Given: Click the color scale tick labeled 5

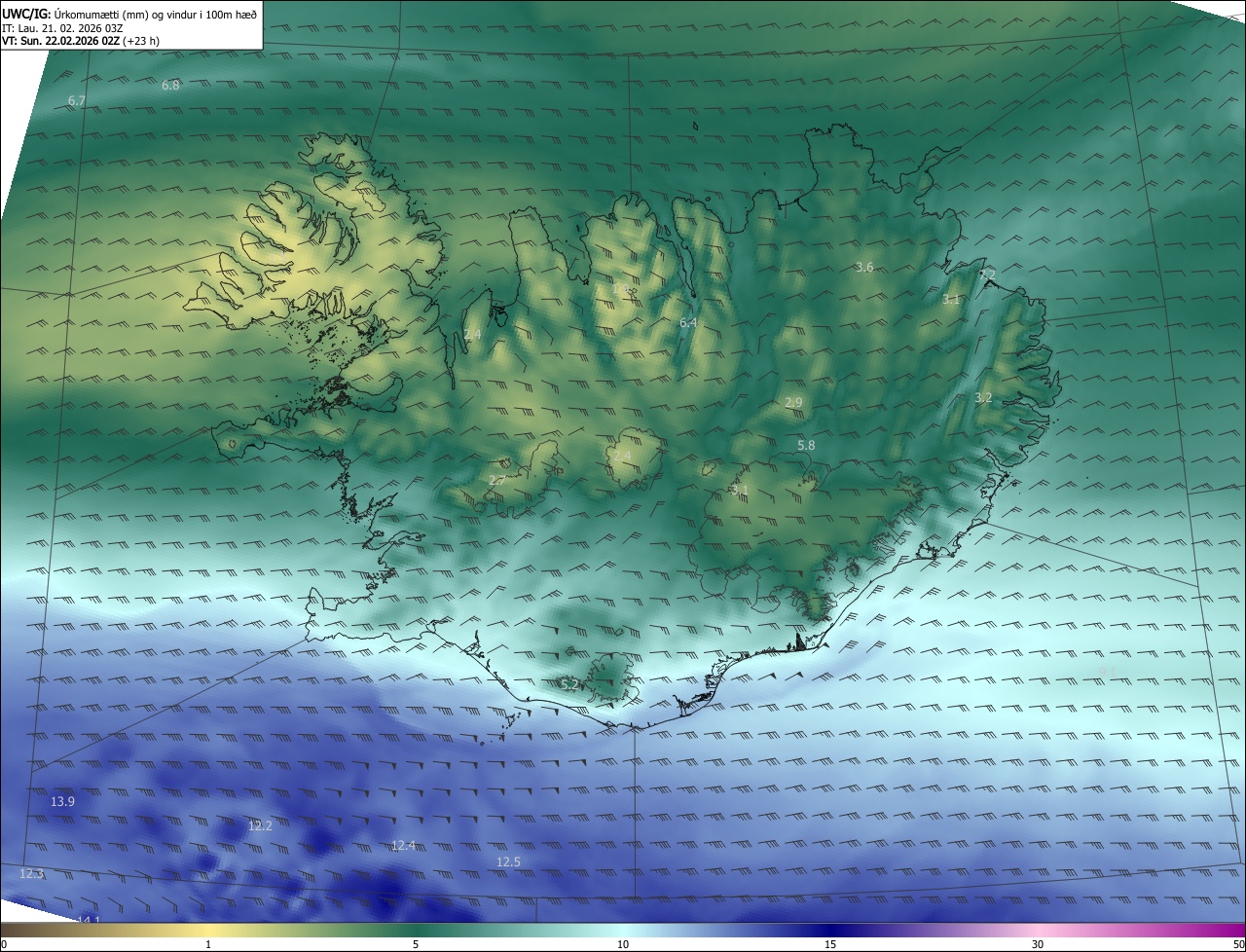Looking at the screenshot, I should (x=416, y=945).
